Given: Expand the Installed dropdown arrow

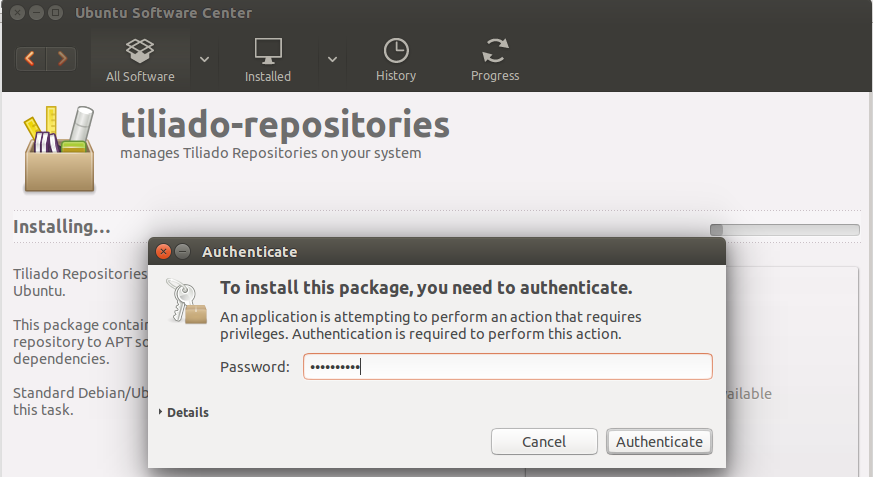Looking at the screenshot, I should [332, 59].
